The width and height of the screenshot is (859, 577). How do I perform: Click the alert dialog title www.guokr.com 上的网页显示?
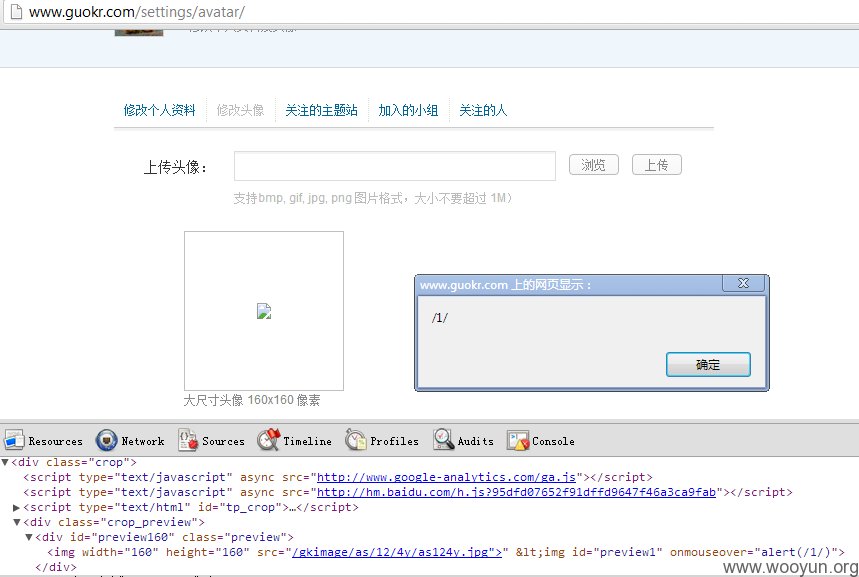[505, 284]
